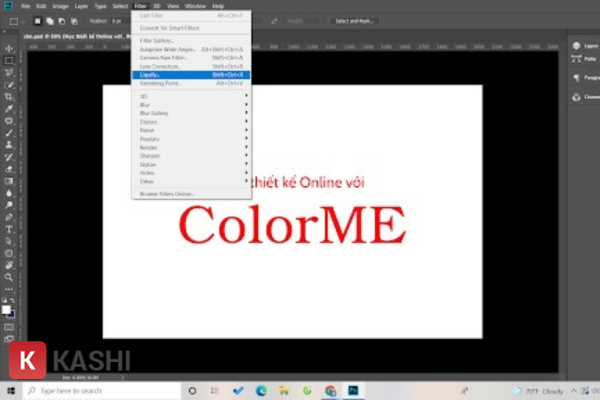This screenshot has width=600, height=400.
Task: Choose Intersect with selection mode in options bar
Action: pyautogui.click(x=74, y=21)
